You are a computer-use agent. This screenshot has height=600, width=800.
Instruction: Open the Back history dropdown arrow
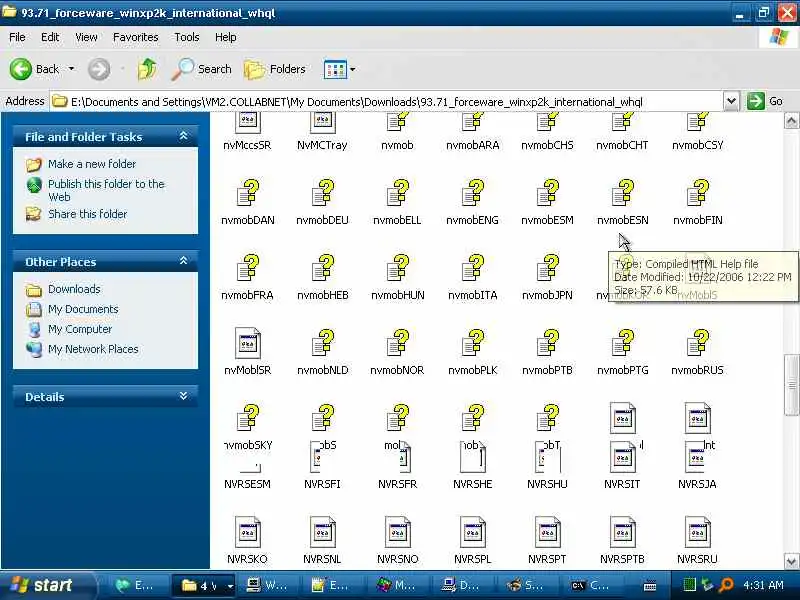71,69
